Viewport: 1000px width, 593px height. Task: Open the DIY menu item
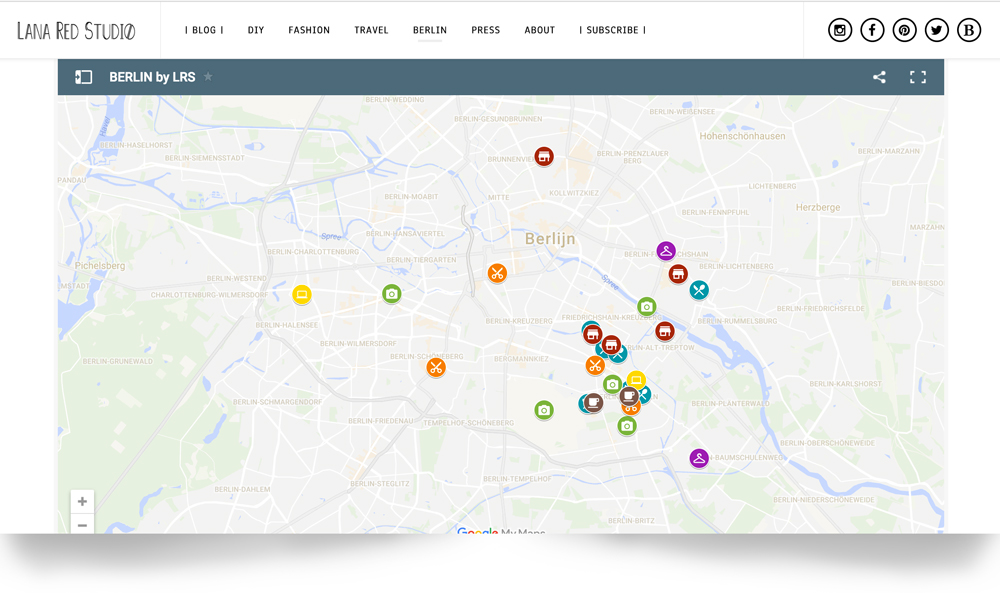pyautogui.click(x=256, y=30)
